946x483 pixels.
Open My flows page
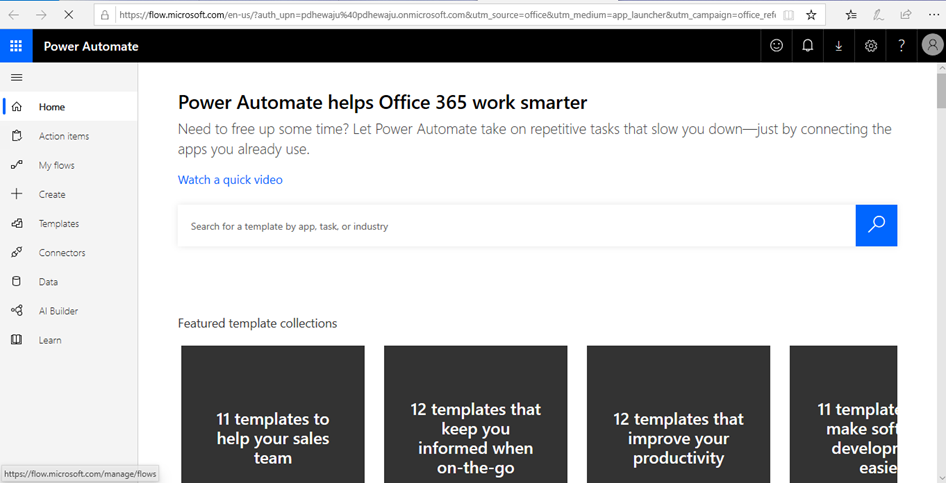(x=69, y=165)
